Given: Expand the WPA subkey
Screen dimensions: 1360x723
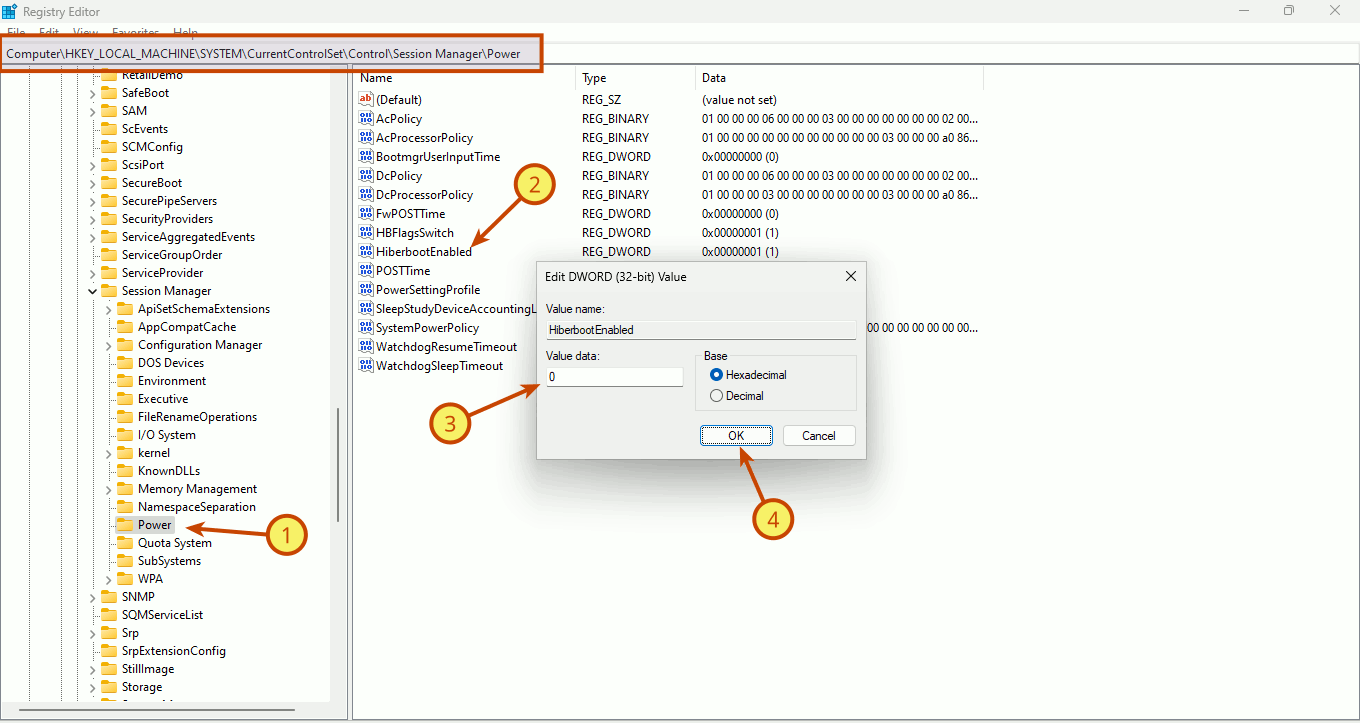Looking at the screenshot, I should [x=108, y=579].
